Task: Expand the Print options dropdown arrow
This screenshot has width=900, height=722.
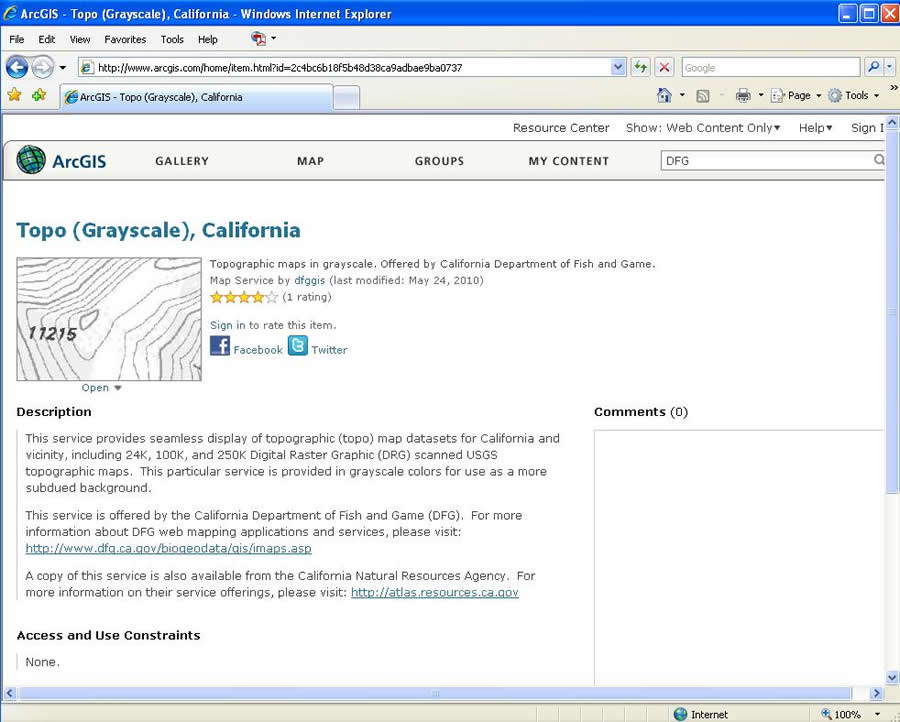Action: (x=761, y=95)
